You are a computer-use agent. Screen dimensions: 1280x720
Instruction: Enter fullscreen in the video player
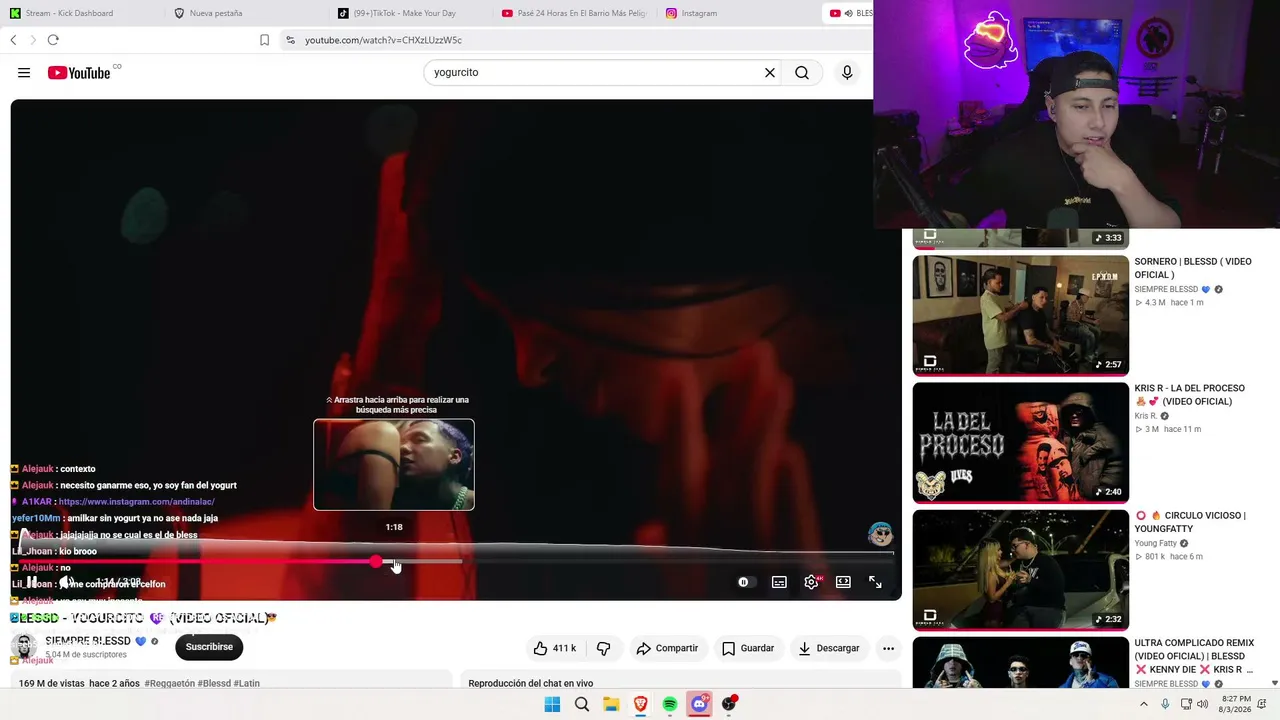875,582
